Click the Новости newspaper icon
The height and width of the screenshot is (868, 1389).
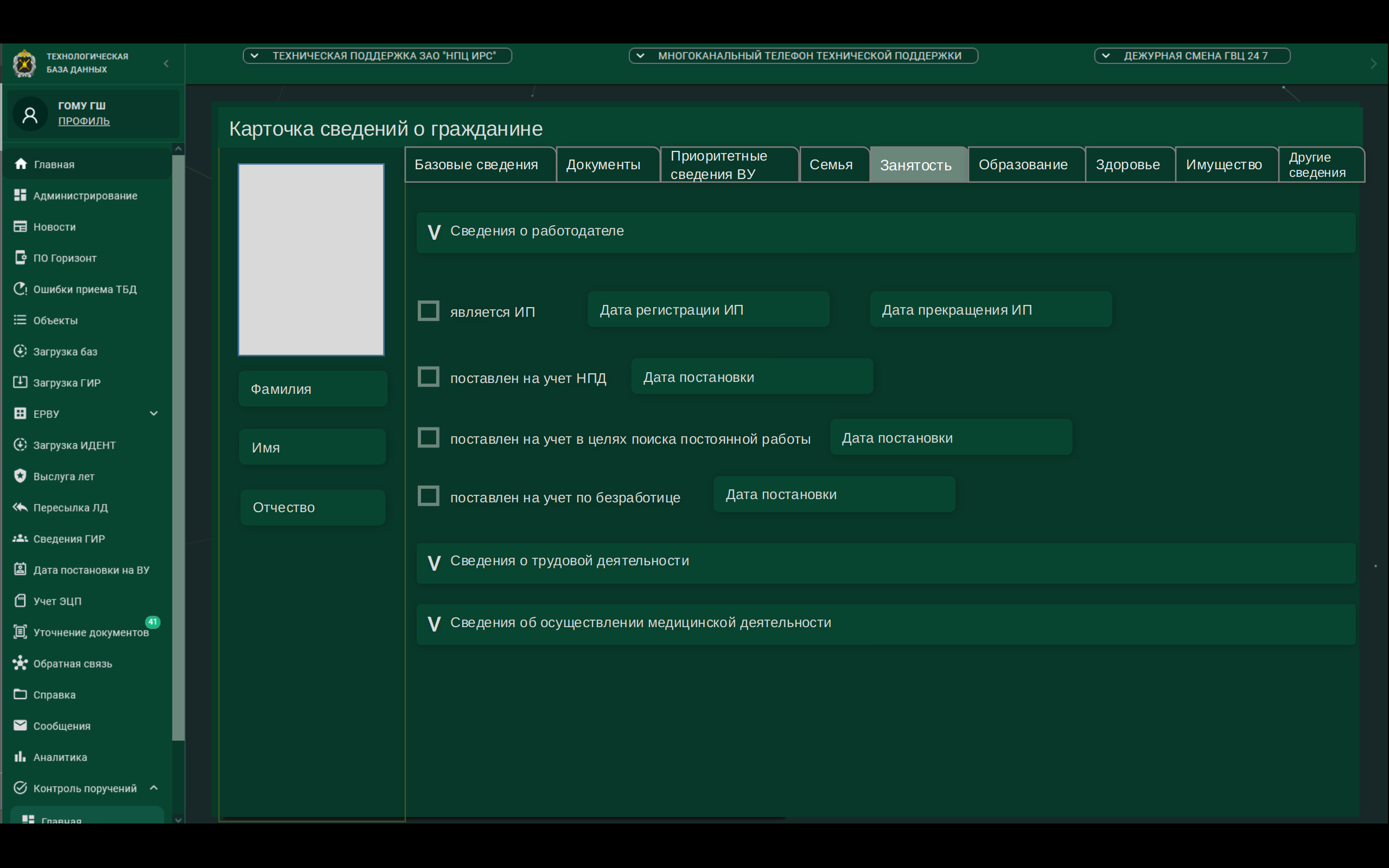point(21,226)
